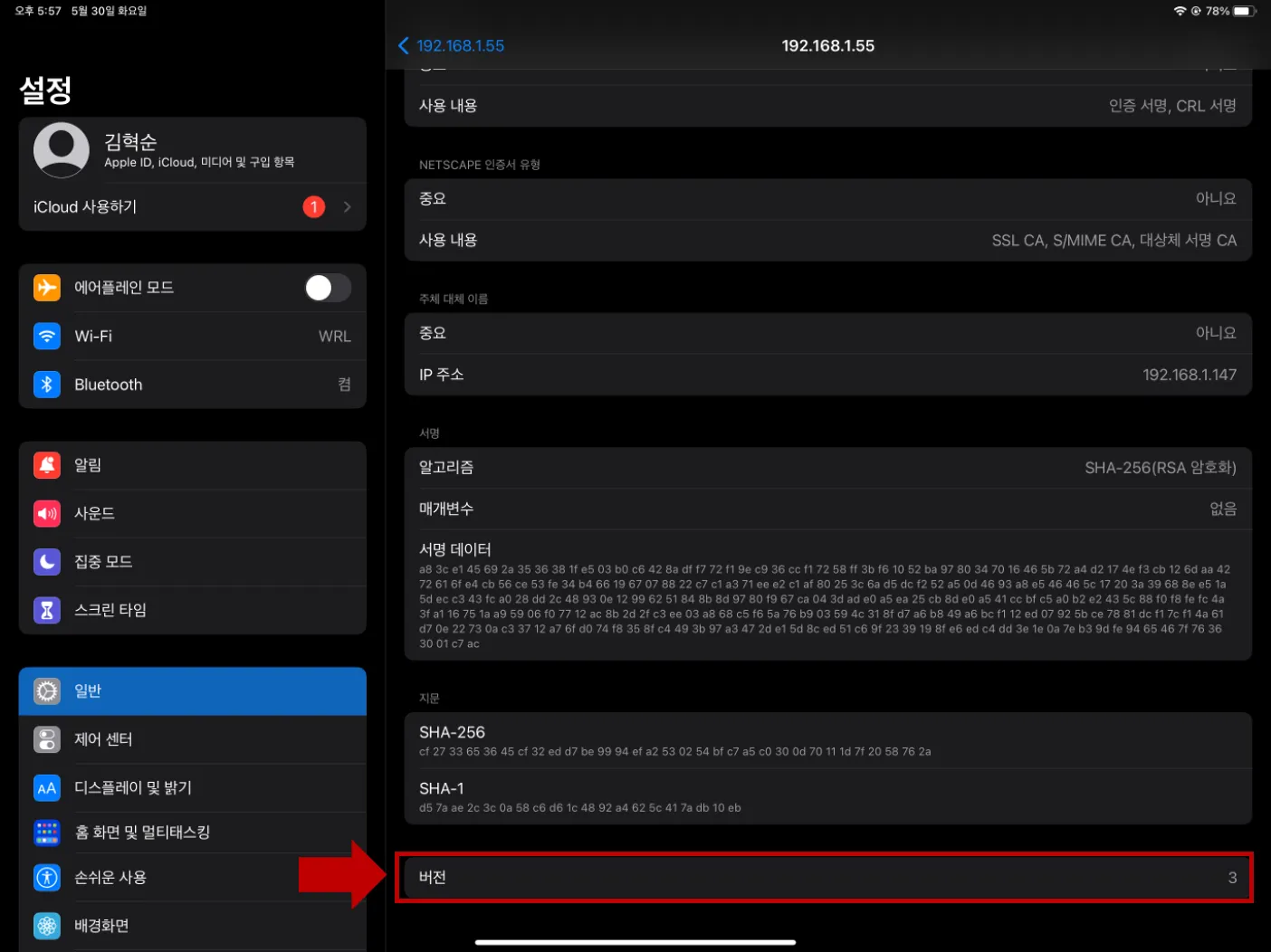
Task: Tap the SHA-1 fingerprint row
Action: [828, 796]
